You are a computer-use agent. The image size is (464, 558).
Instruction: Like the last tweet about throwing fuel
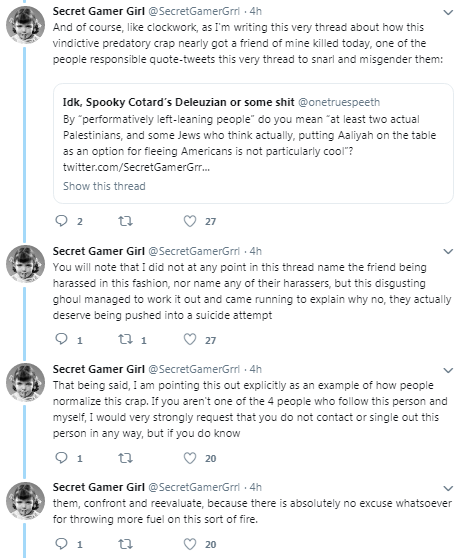(x=190, y=544)
